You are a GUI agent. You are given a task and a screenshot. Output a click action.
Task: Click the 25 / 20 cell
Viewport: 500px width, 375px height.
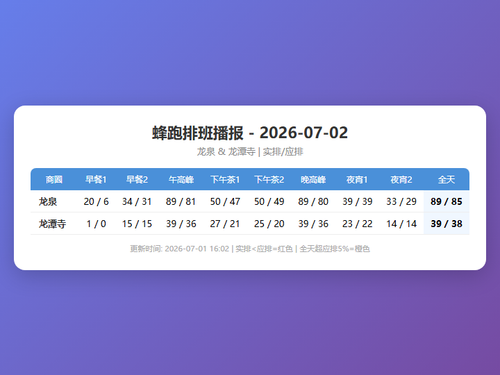click(x=269, y=224)
